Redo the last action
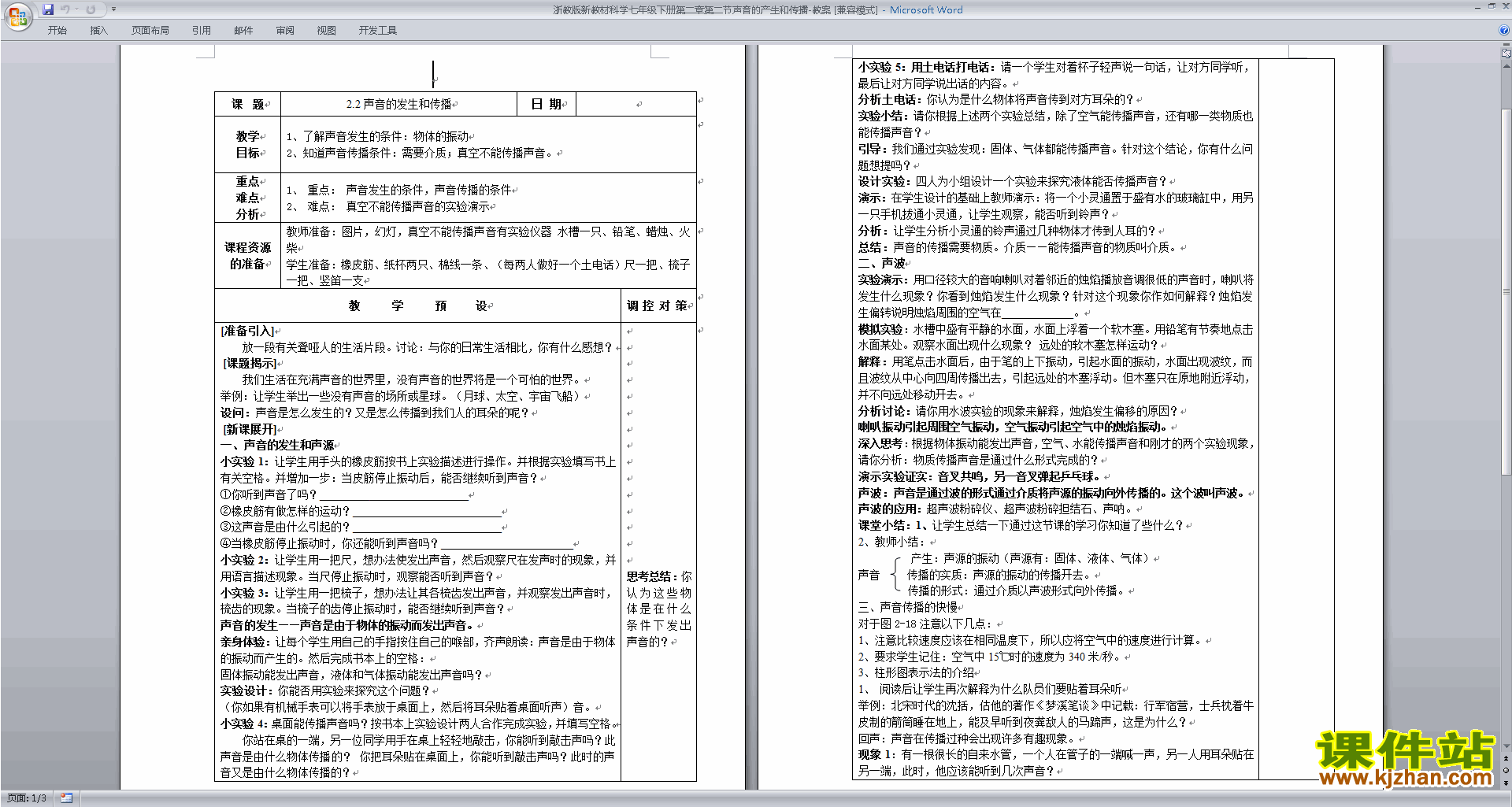 (91, 9)
